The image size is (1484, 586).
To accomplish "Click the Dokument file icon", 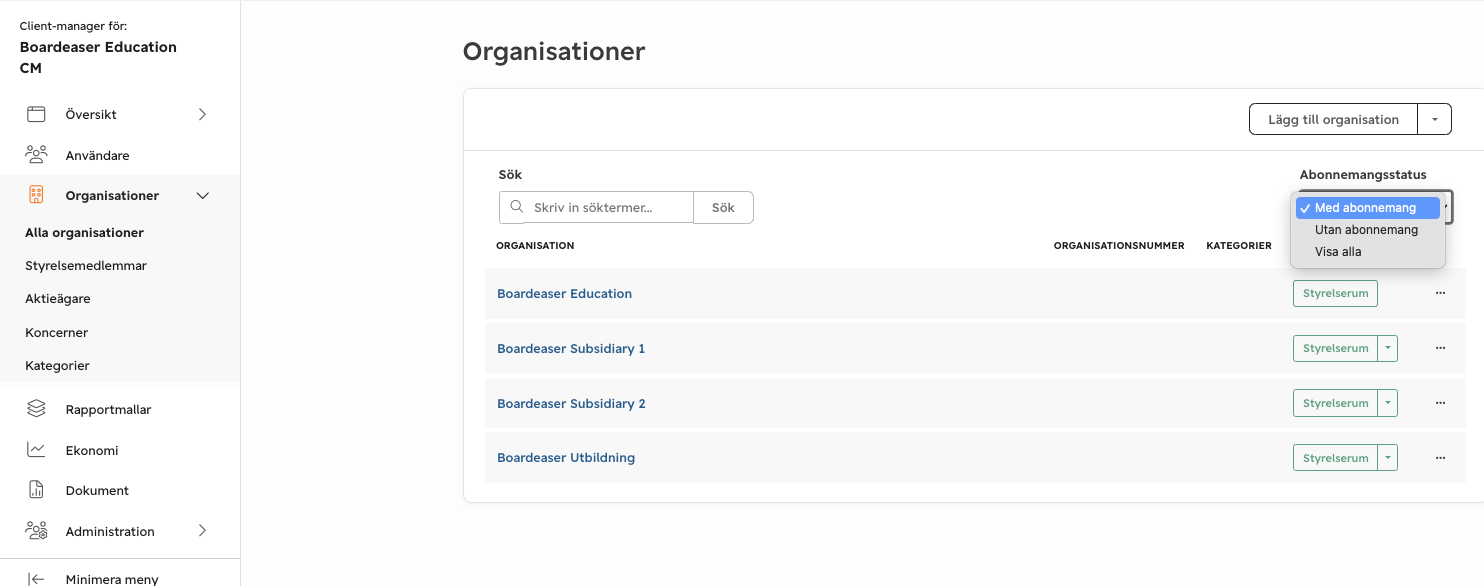I will click(x=36, y=490).
